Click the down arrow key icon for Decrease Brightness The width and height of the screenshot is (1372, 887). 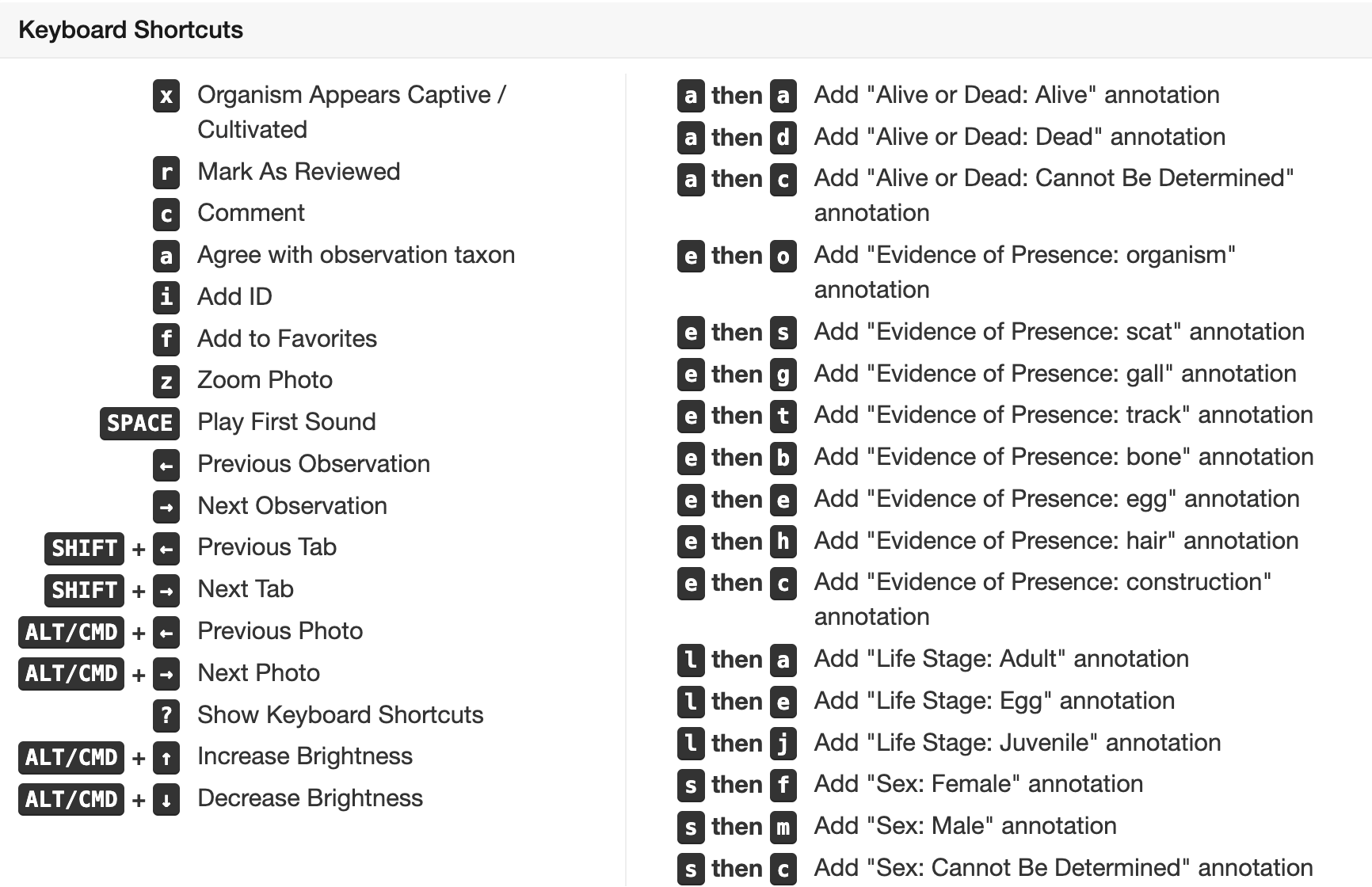click(x=166, y=799)
